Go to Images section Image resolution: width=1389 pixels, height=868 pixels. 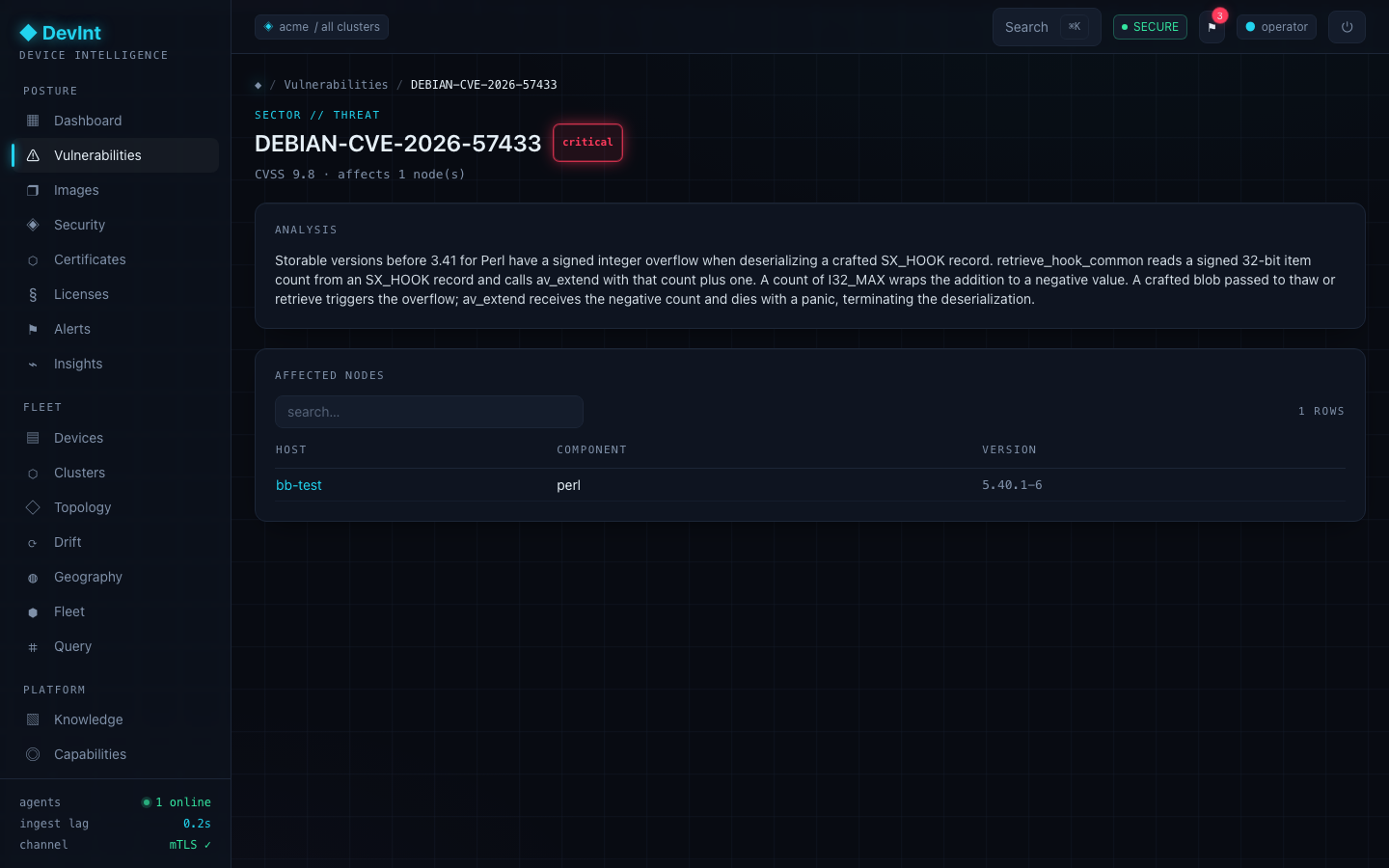click(x=115, y=190)
